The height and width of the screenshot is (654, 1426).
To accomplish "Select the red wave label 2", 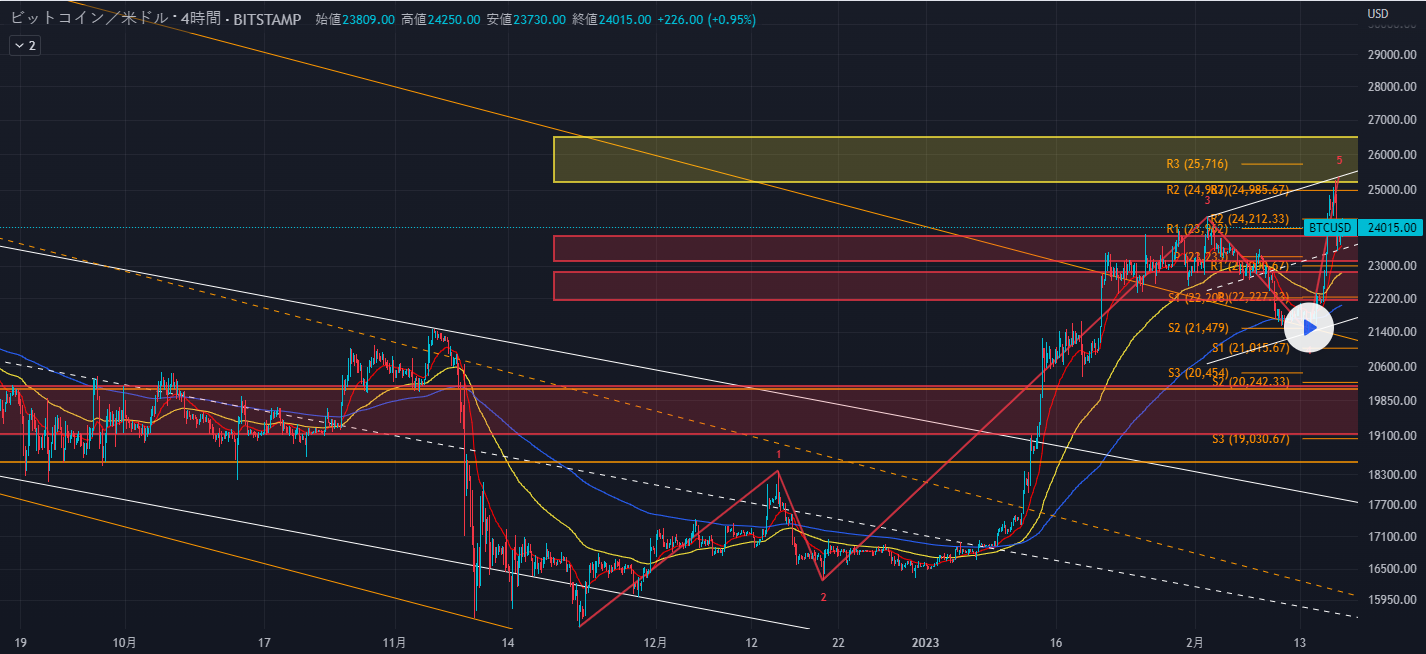I will (x=823, y=597).
